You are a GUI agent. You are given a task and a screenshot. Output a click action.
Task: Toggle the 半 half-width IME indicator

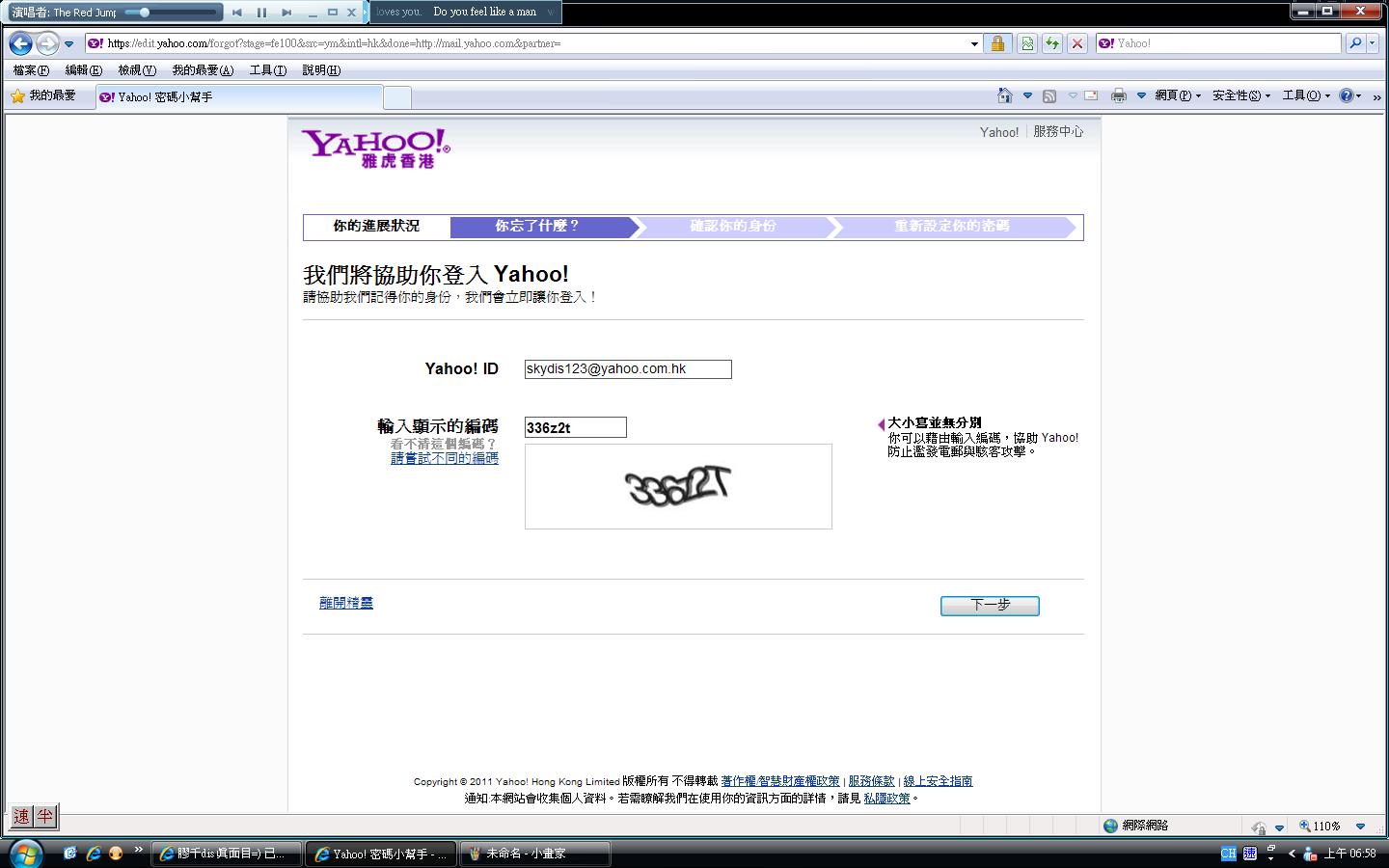click(x=44, y=817)
